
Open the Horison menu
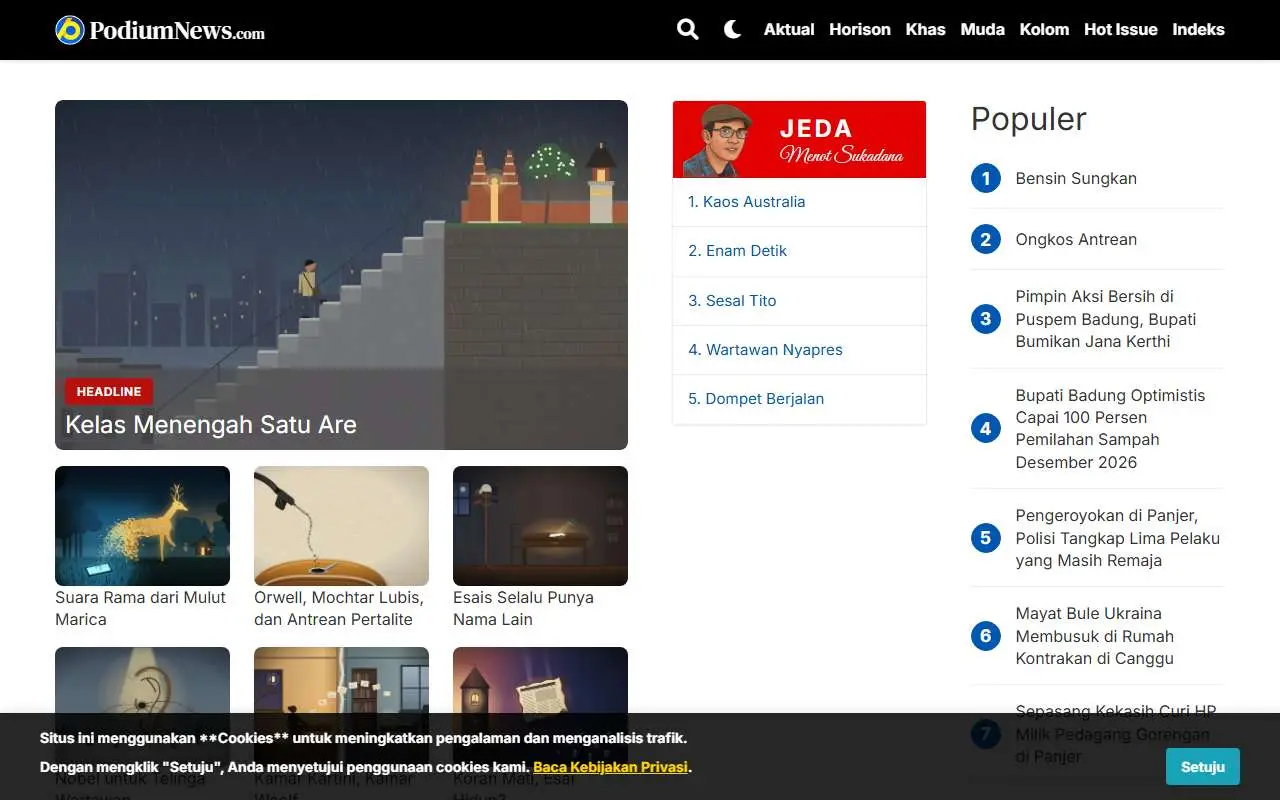859,29
